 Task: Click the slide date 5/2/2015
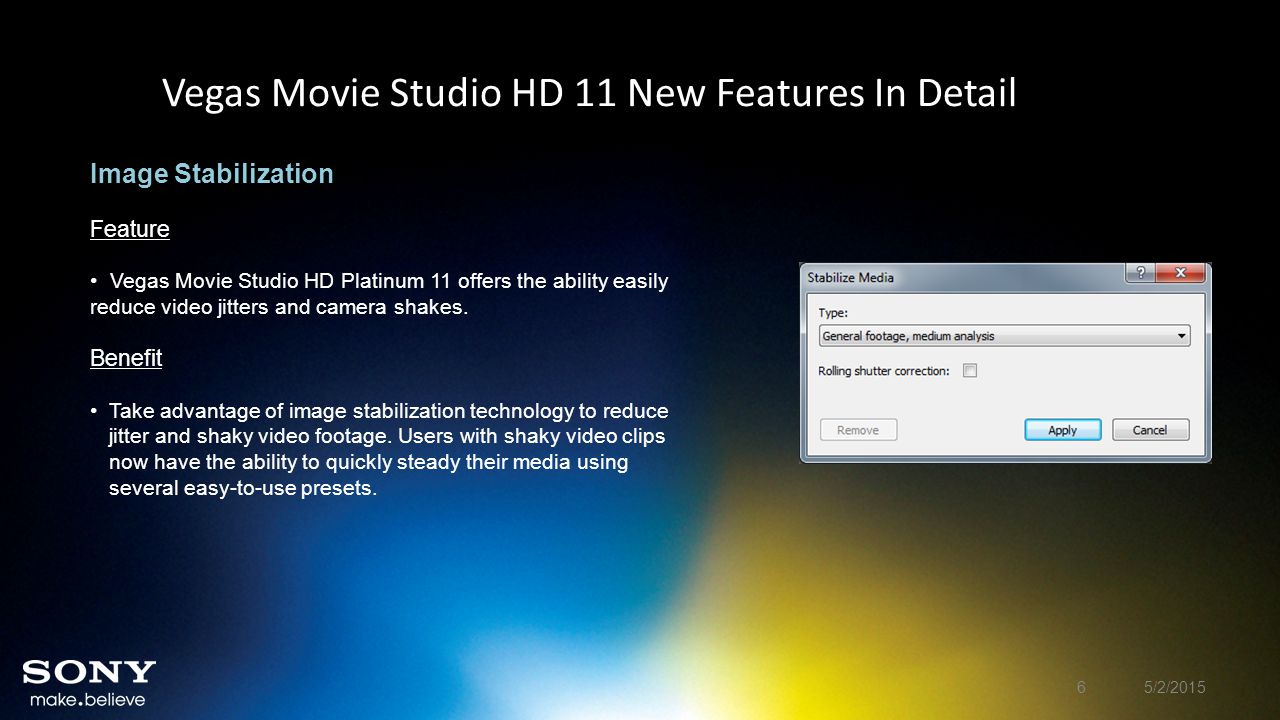point(1175,687)
